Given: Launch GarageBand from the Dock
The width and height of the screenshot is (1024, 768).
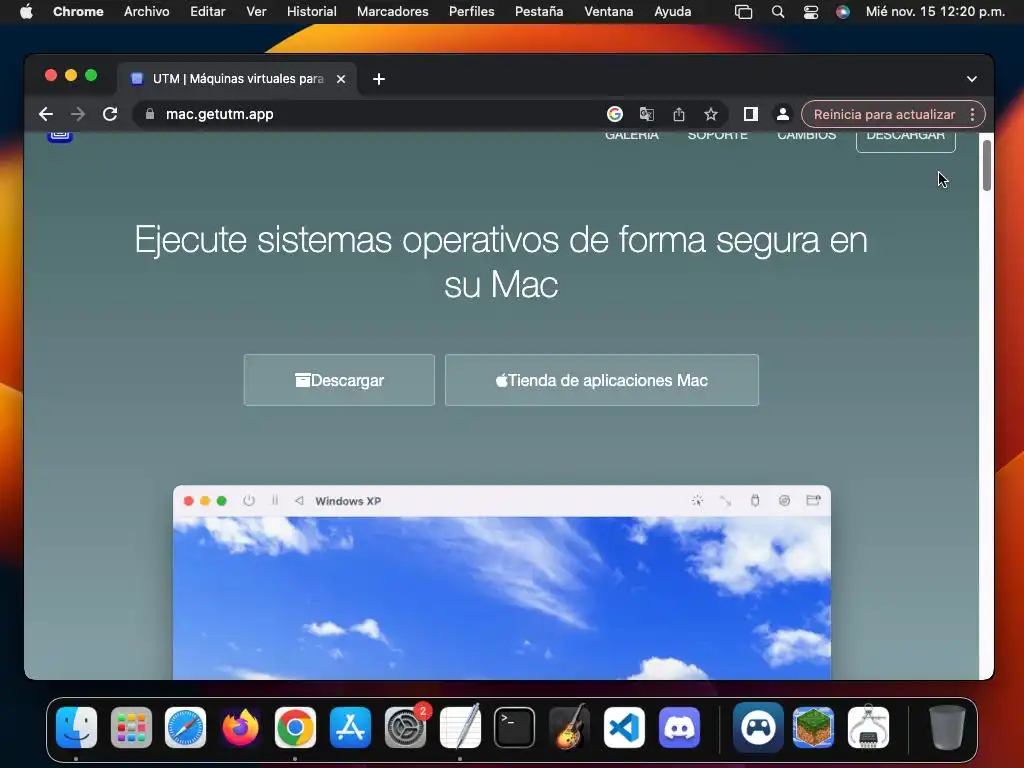Looking at the screenshot, I should coord(569,727).
